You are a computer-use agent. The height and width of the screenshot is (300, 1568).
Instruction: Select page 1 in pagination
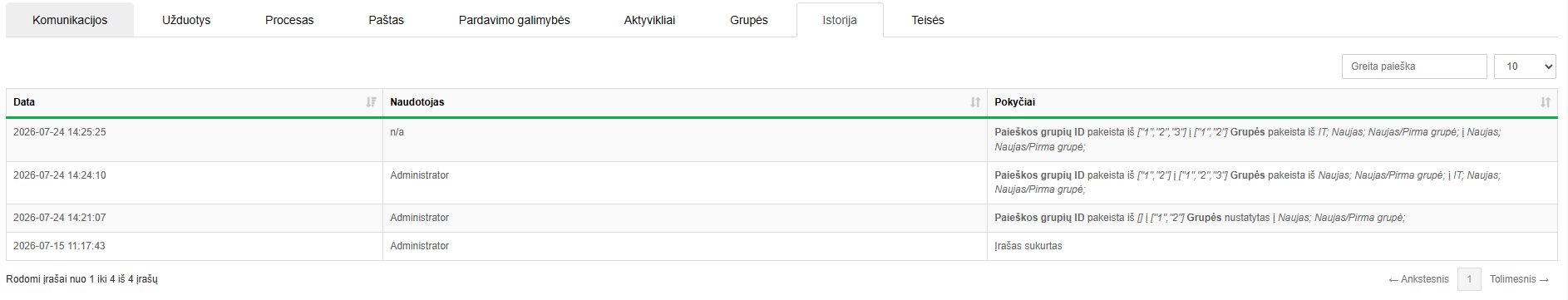point(1469,279)
